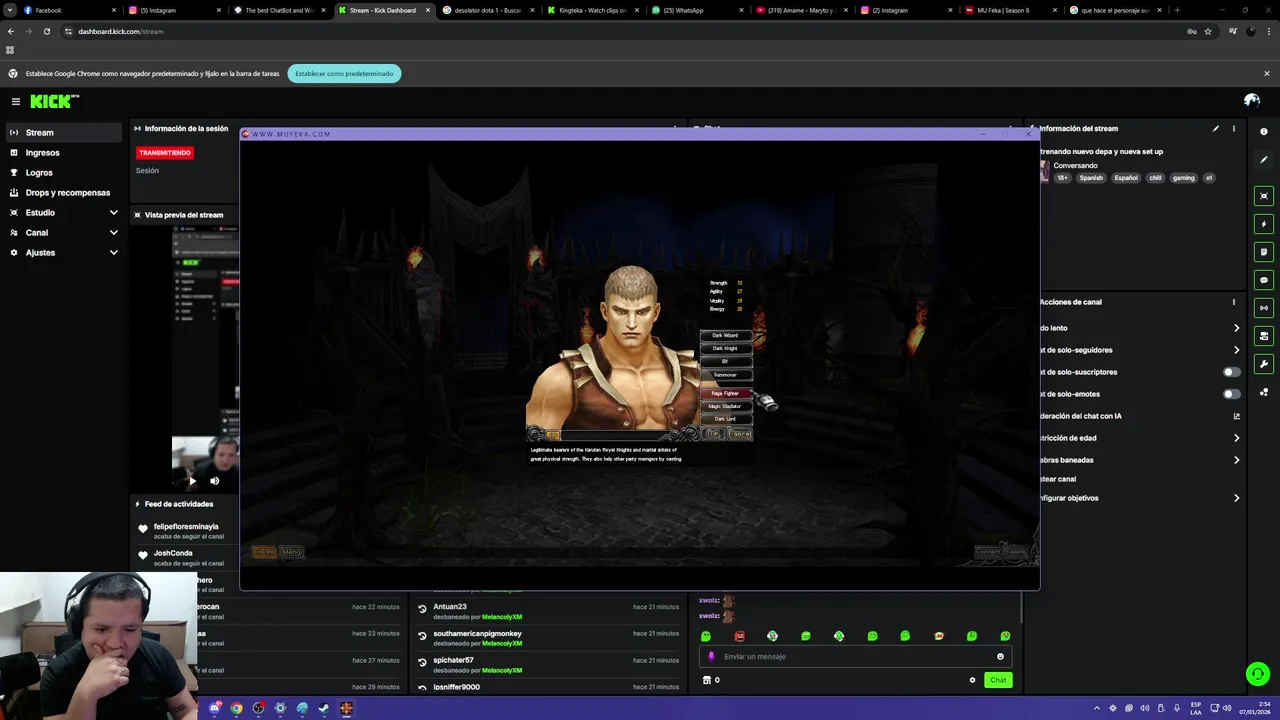This screenshot has width=1280, height=720.
Task: Open configure objectives chevron
Action: tap(1236, 498)
